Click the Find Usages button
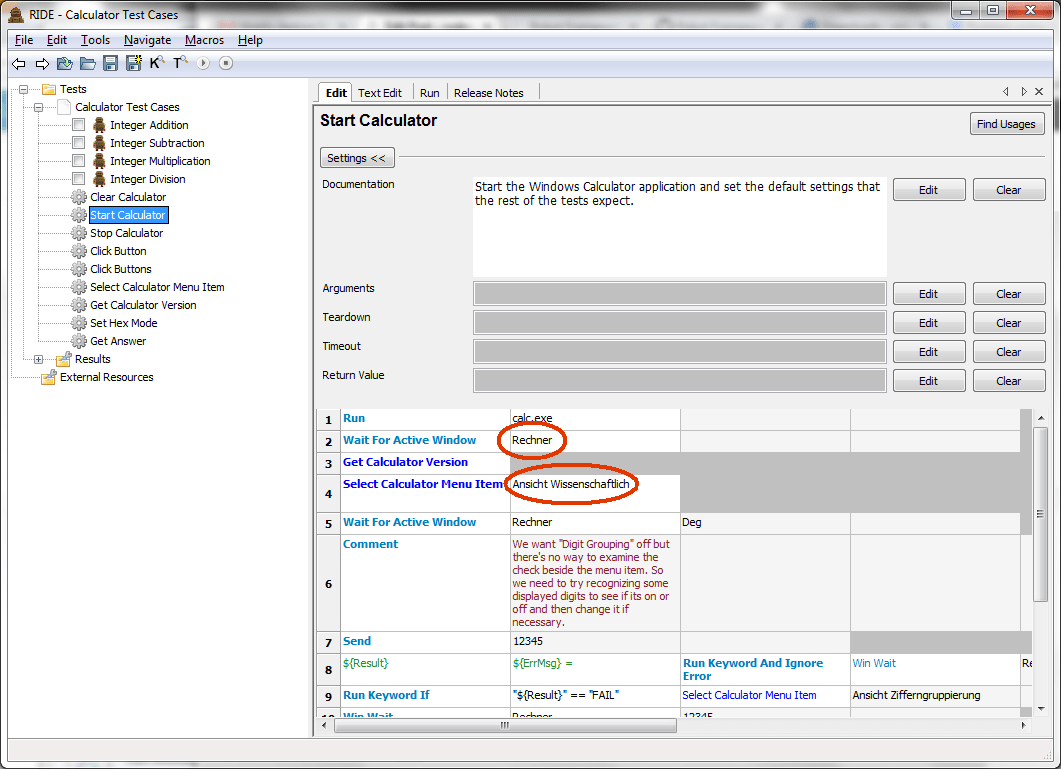 coord(1007,124)
